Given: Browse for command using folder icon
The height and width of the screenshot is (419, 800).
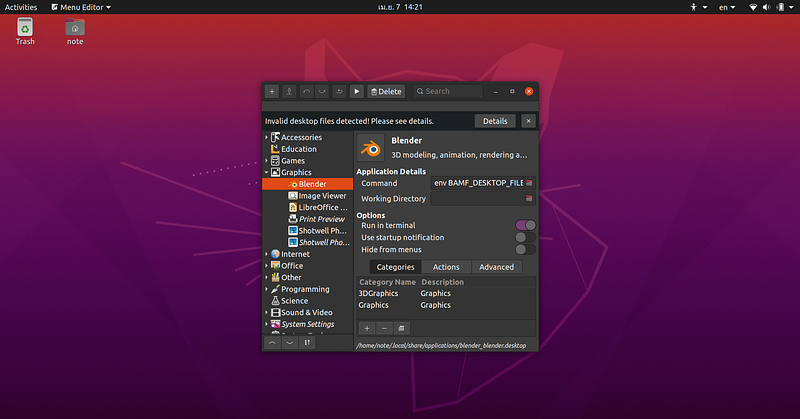Looking at the screenshot, I should coord(529,183).
